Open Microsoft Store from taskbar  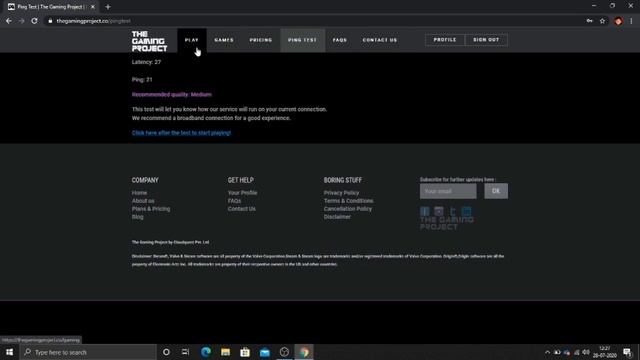[x=245, y=352]
